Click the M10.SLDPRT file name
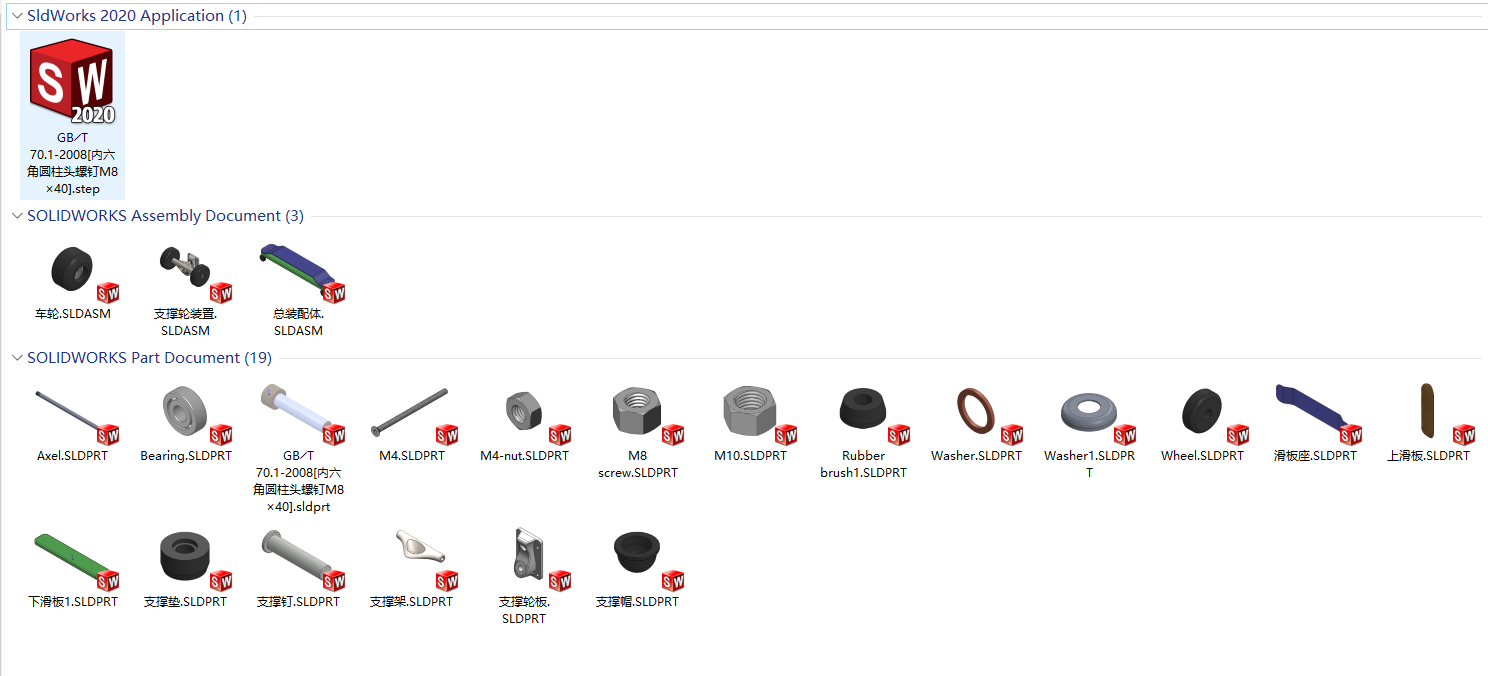The image size is (1488, 676). click(750, 456)
